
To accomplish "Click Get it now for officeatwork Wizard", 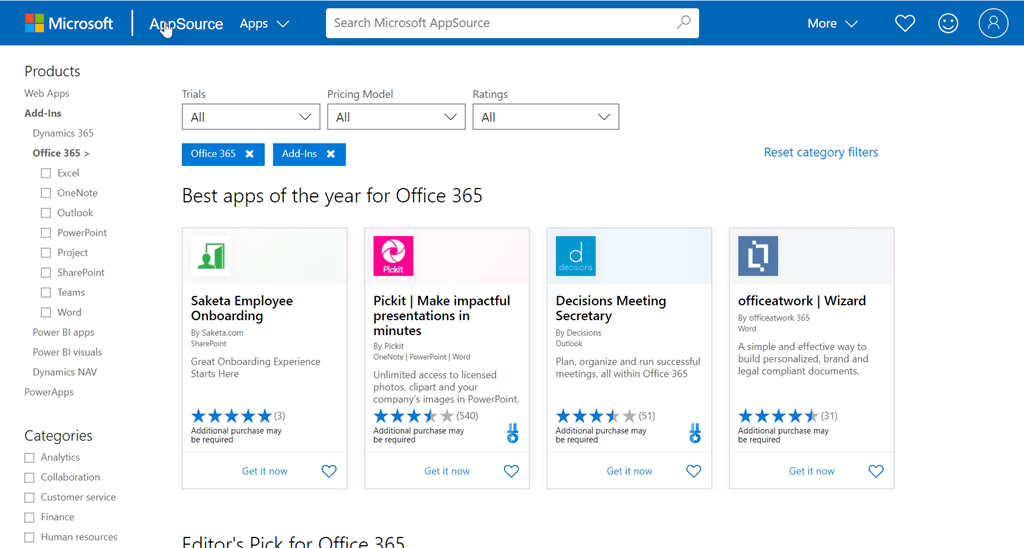I will click(811, 471).
